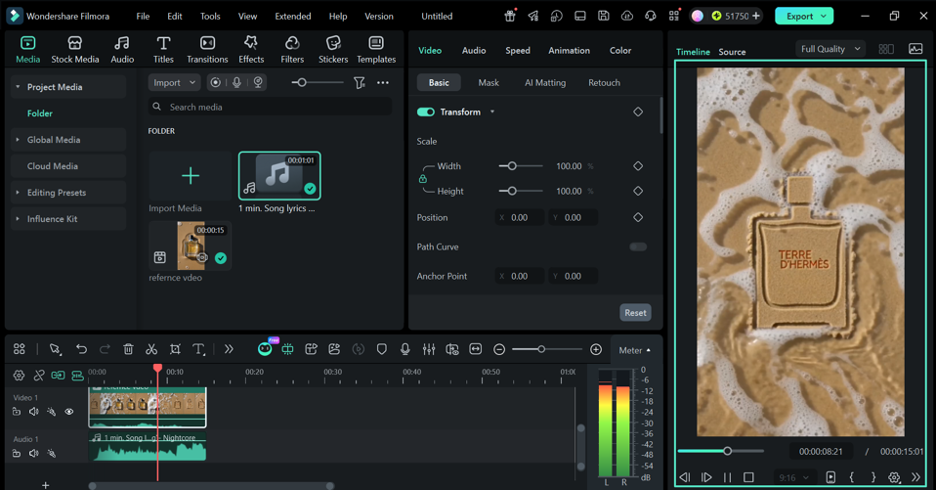The height and width of the screenshot is (490, 936).
Task: Open the Import dropdown
Action: tap(174, 82)
